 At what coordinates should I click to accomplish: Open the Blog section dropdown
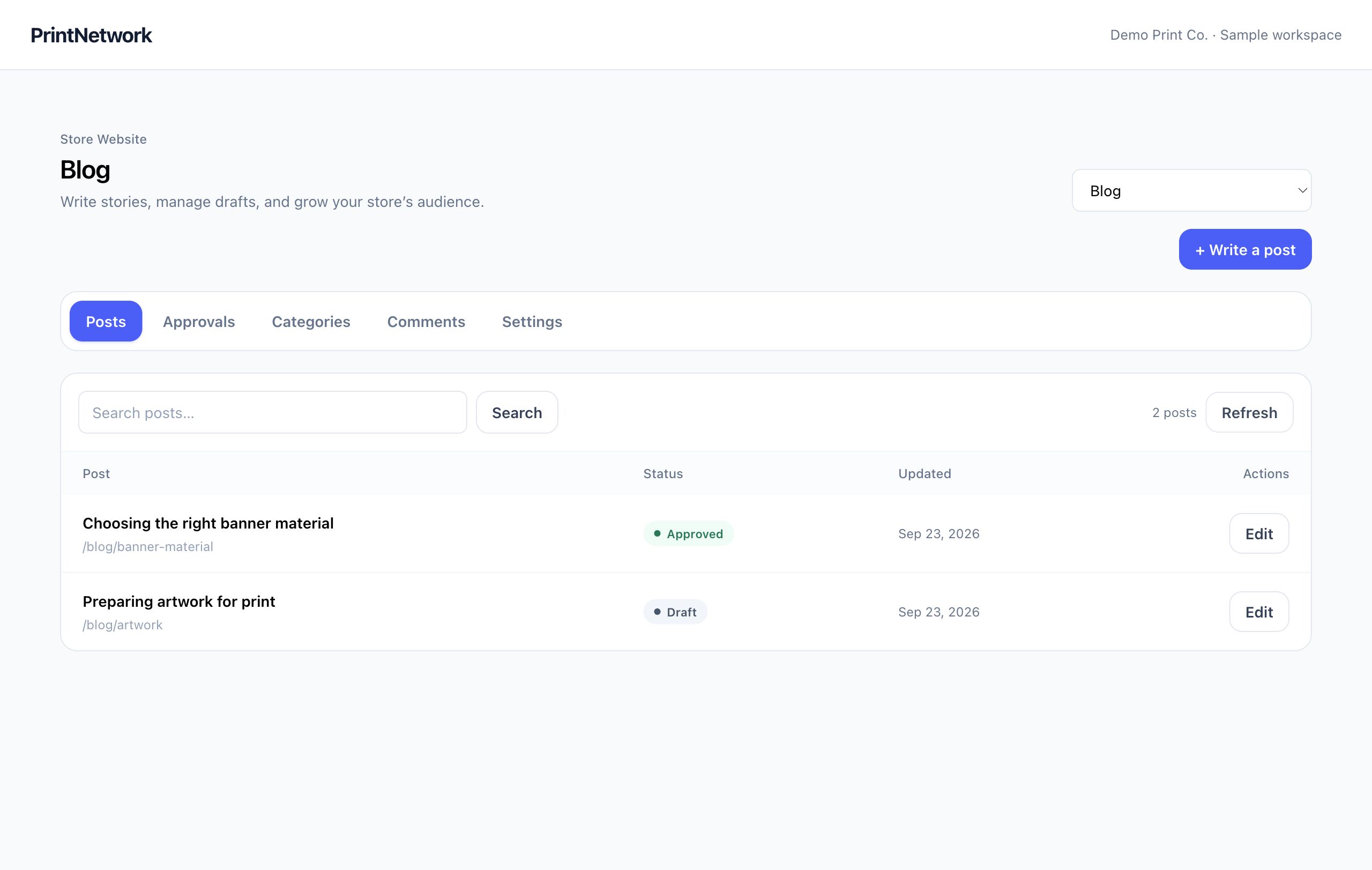point(1191,190)
